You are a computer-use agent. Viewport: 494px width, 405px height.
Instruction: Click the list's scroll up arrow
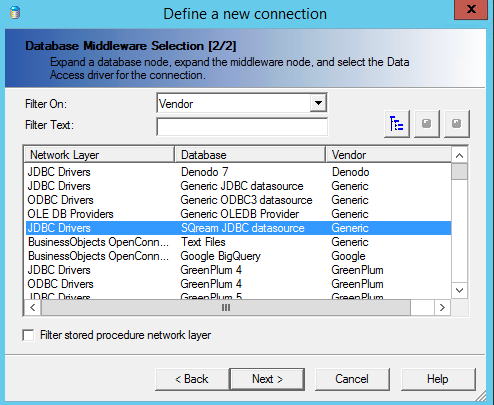pyautogui.click(x=459, y=155)
